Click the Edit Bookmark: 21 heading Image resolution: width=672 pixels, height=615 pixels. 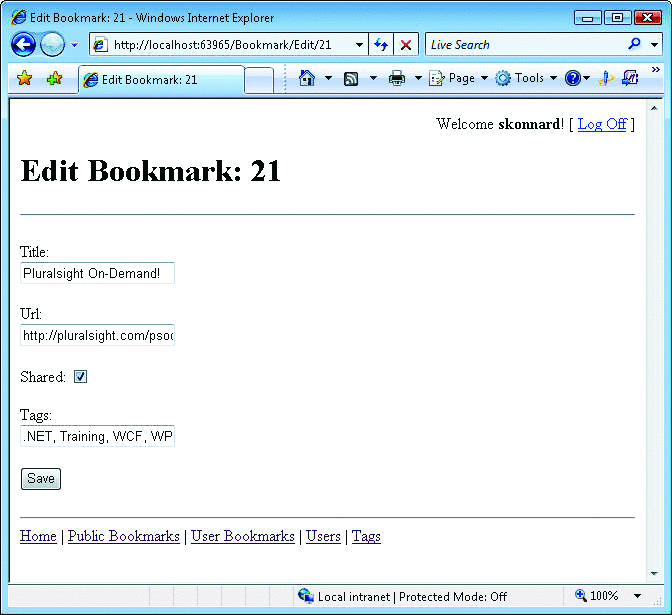pos(150,171)
